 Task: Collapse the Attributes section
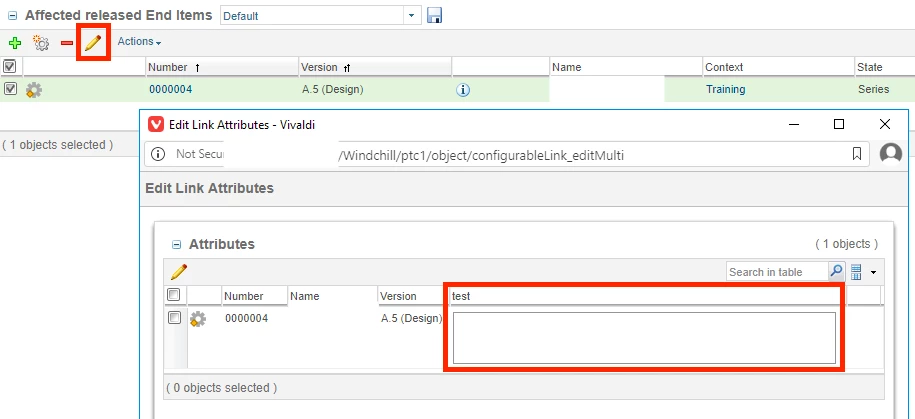[176, 245]
